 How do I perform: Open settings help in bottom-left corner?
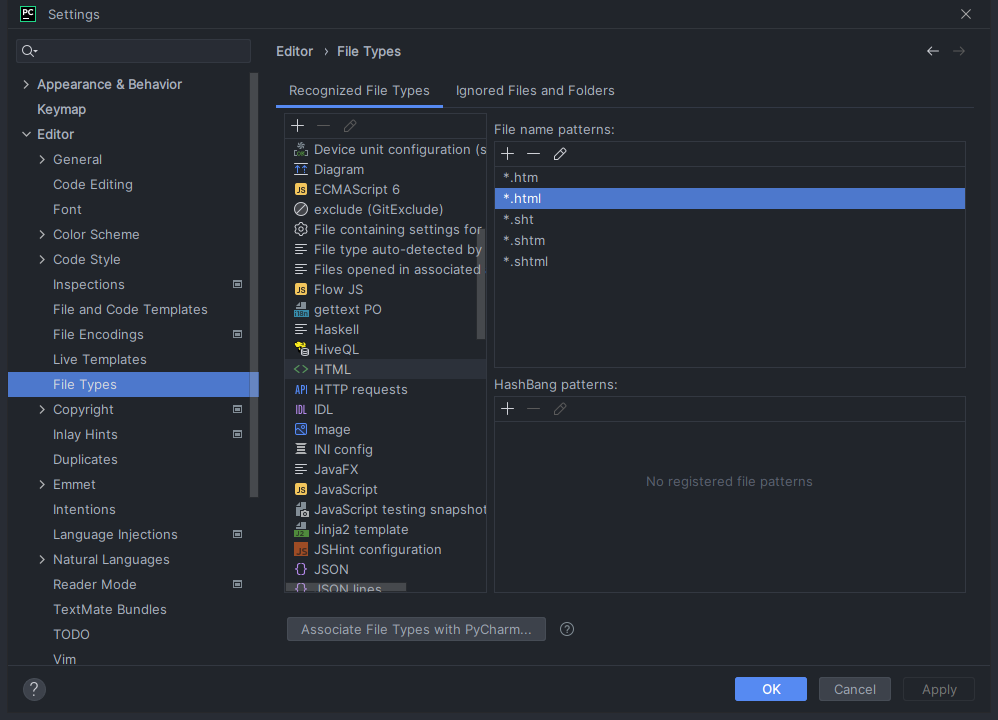34,689
